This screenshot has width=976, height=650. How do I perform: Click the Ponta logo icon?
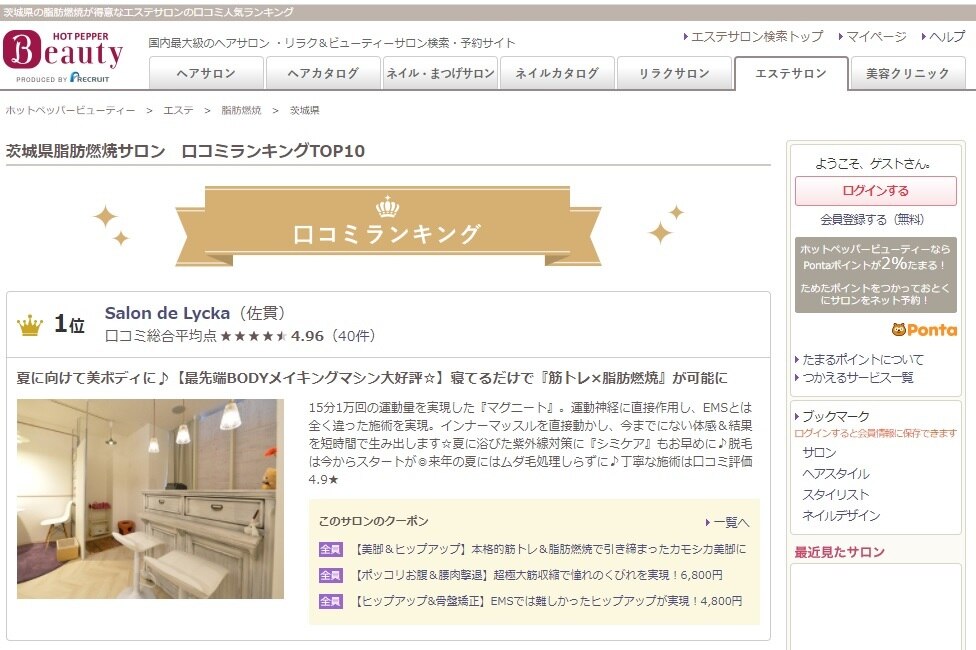click(x=924, y=330)
